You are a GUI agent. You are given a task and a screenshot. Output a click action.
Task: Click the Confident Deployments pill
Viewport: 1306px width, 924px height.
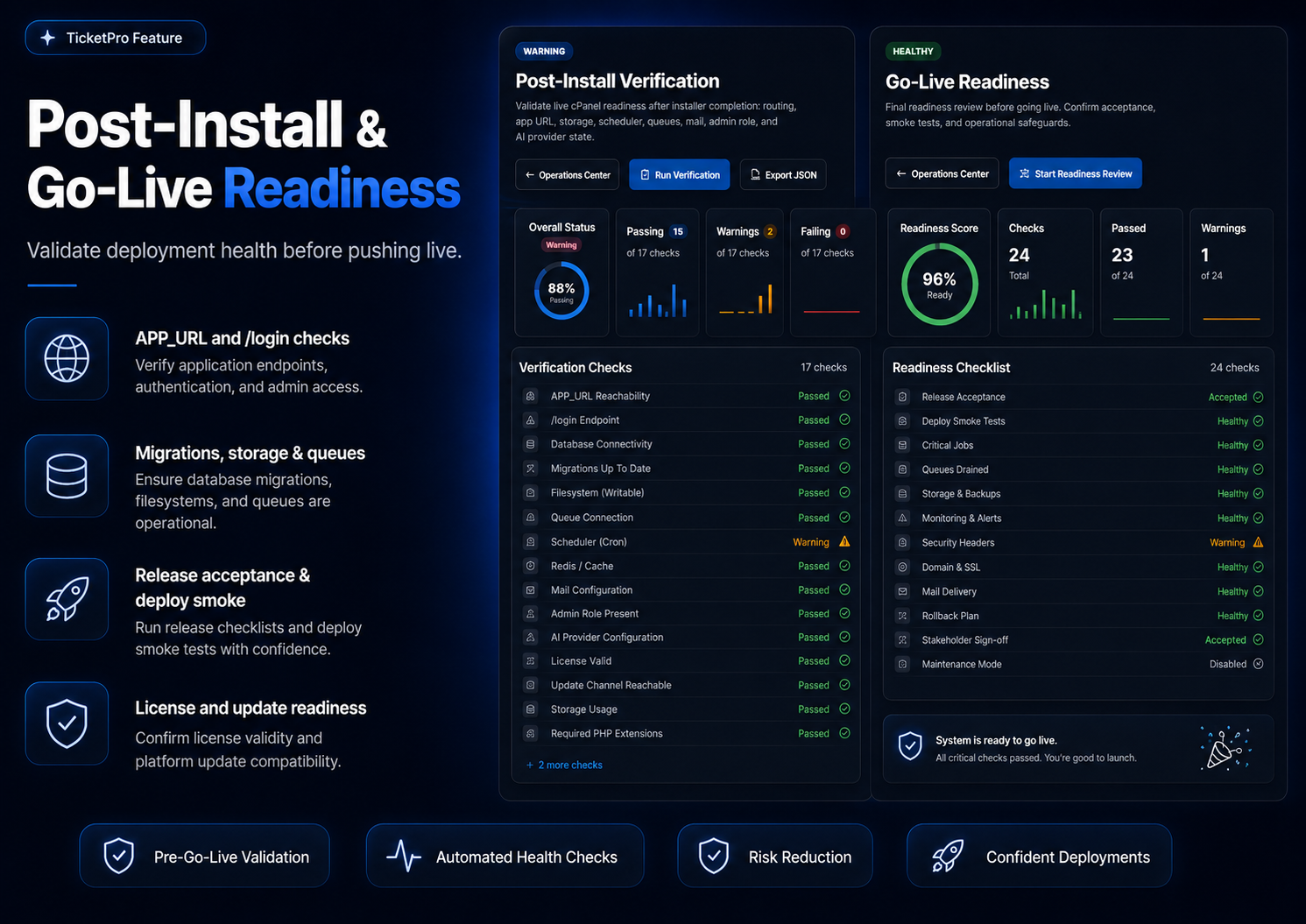click(1040, 856)
